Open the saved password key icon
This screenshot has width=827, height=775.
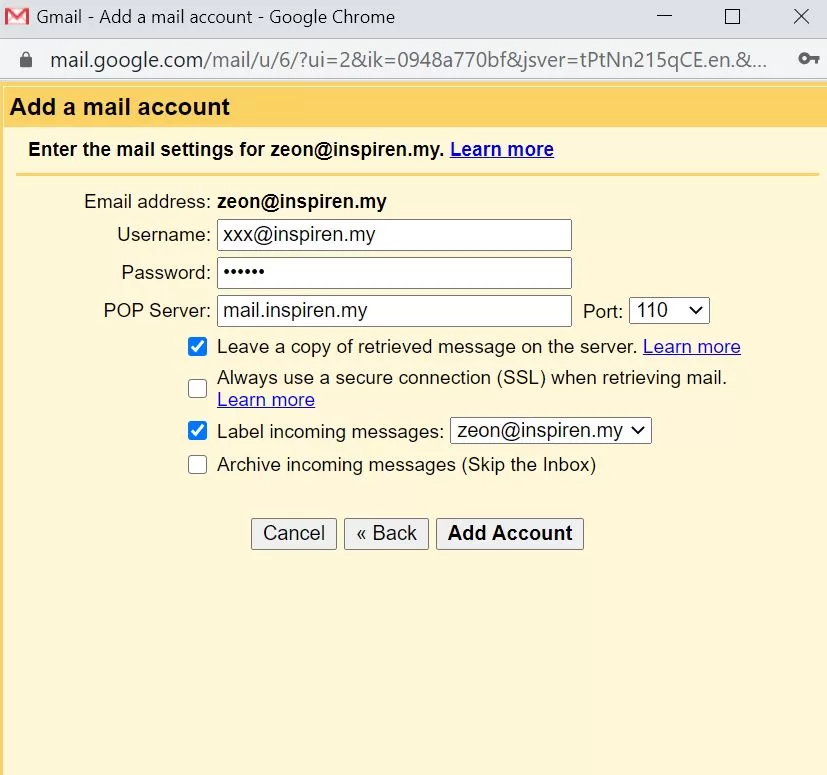click(x=809, y=59)
